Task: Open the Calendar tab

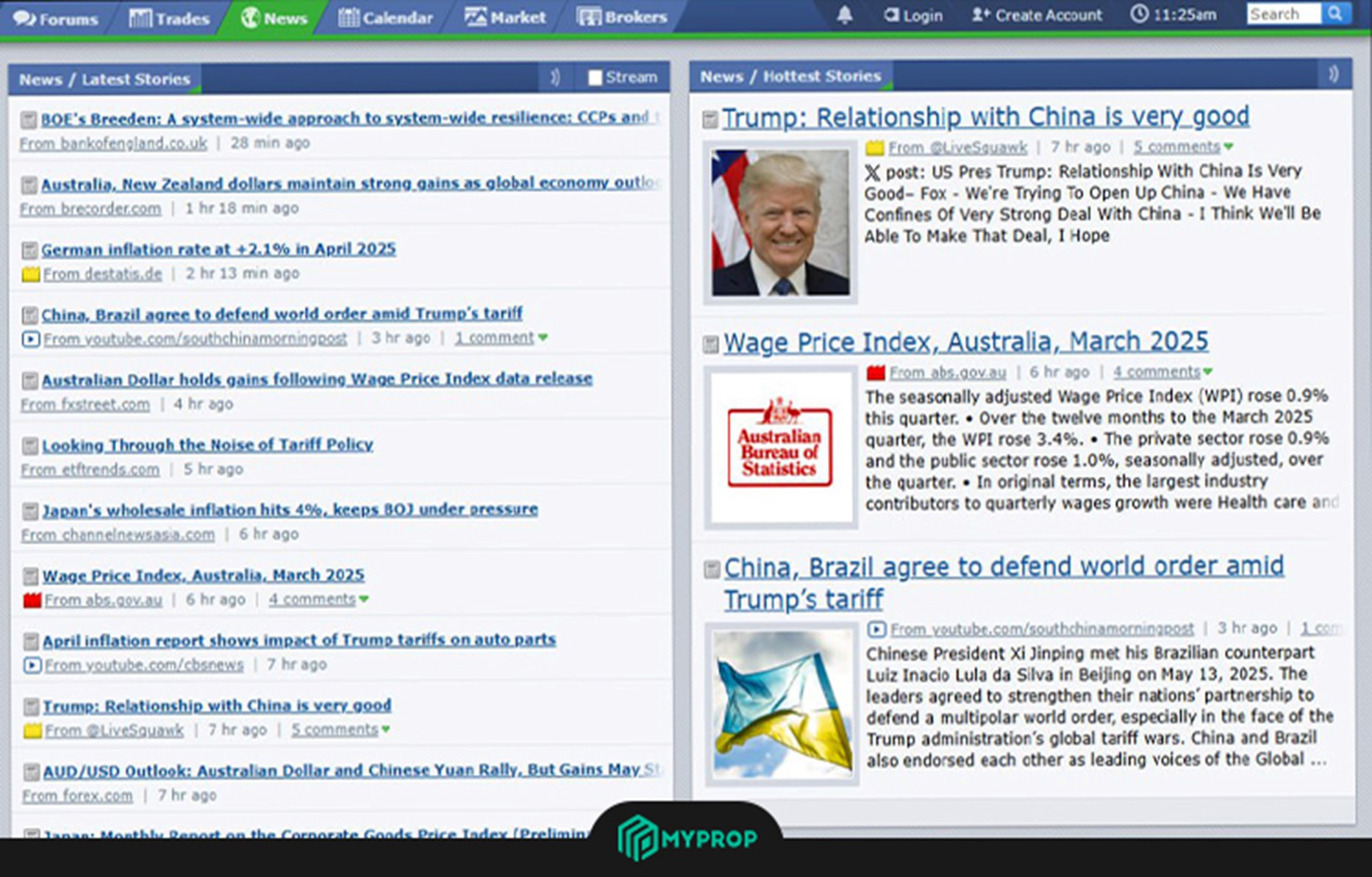Action: pos(385,18)
